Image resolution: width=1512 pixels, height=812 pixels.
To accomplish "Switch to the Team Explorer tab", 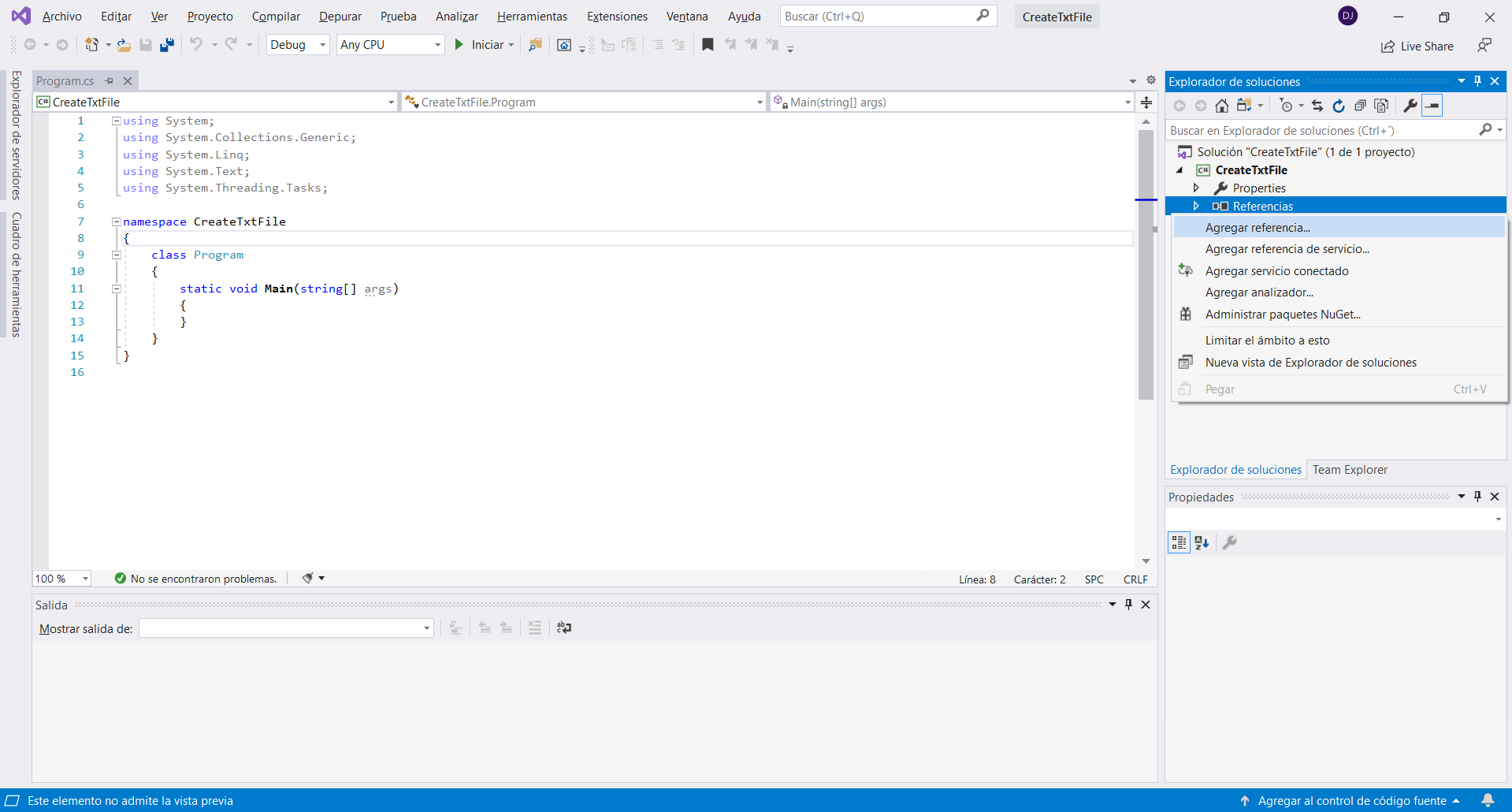I will 1349,470.
